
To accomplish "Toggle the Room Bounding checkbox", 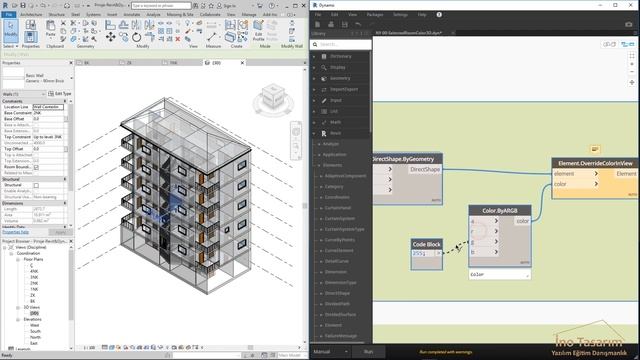I will click(36, 167).
